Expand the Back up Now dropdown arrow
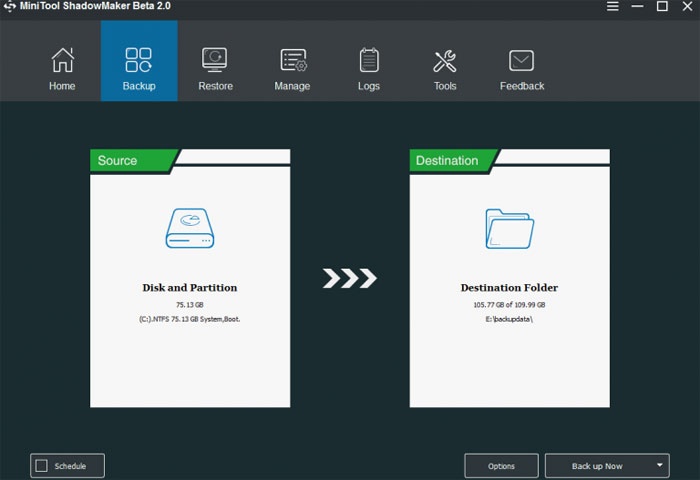 [x=660, y=465]
